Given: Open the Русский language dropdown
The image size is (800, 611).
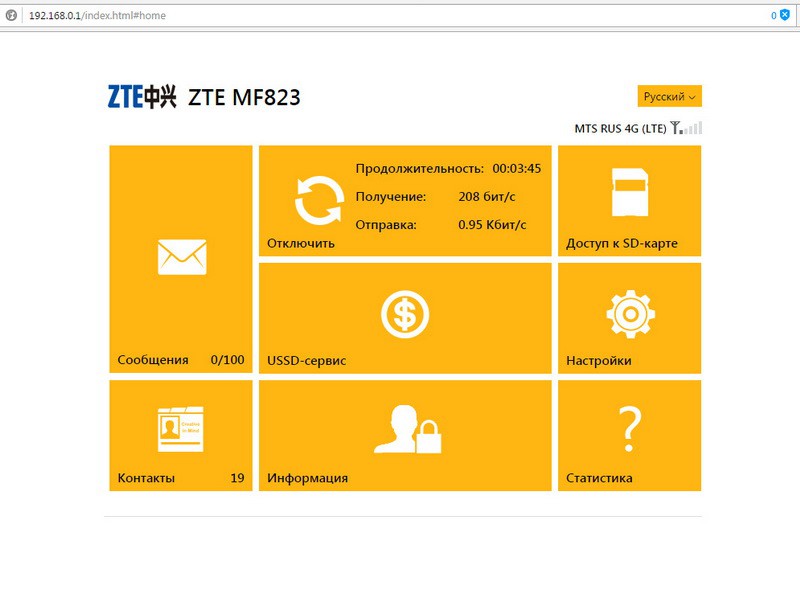Looking at the screenshot, I should (669, 96).
